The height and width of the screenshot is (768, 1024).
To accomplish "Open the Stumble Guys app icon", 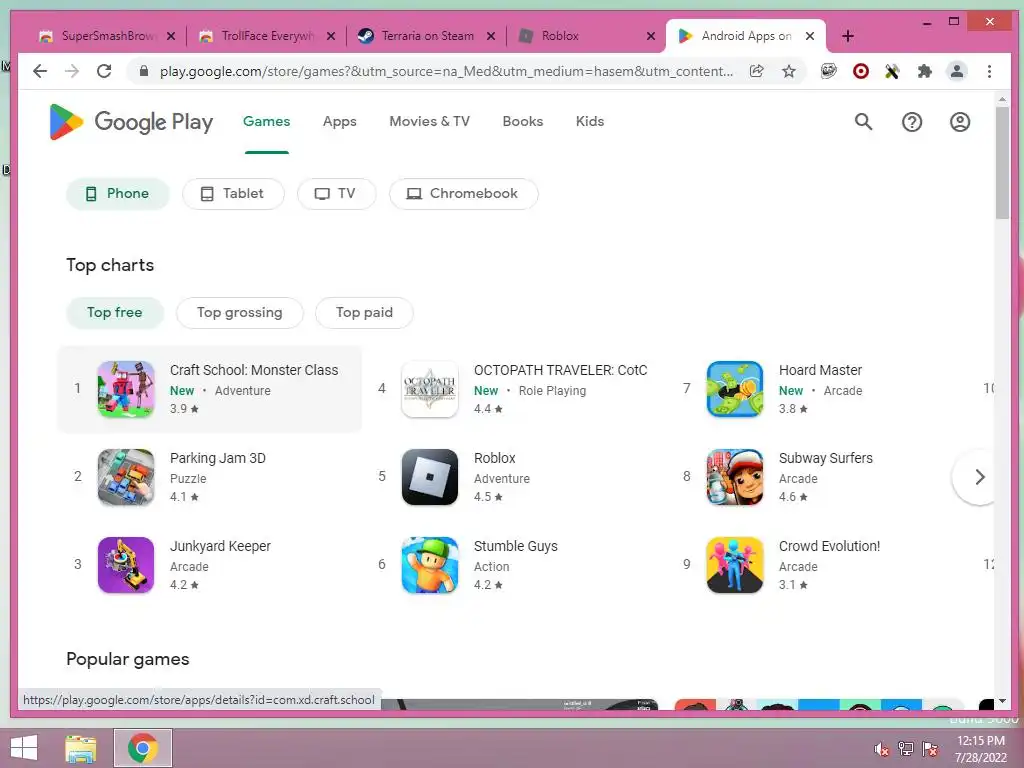I will [430, 565].
